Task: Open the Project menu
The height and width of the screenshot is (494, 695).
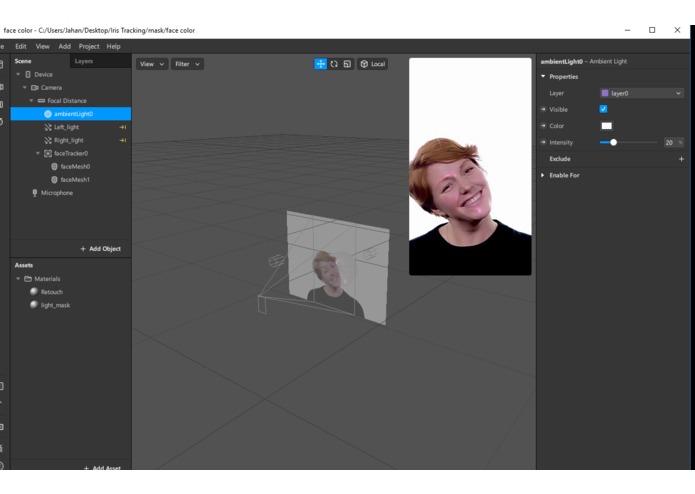Action: tap(89, 46)
